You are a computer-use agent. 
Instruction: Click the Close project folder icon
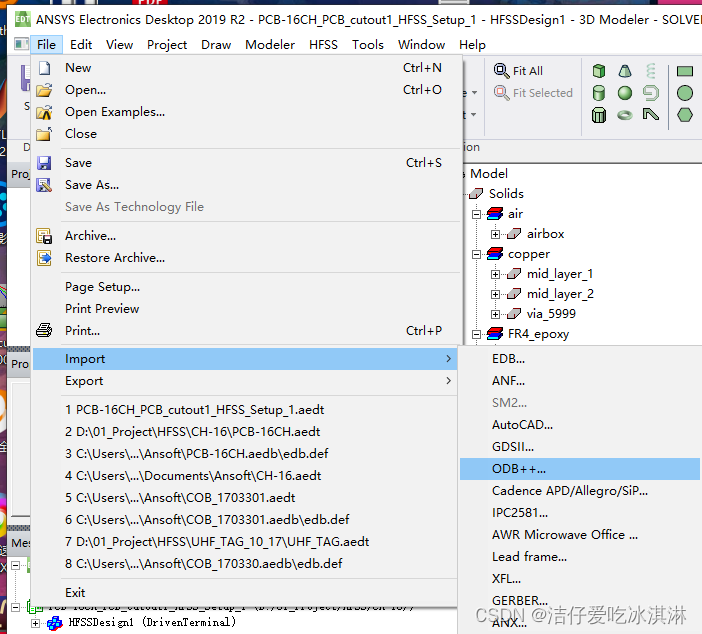click(44, 134)
